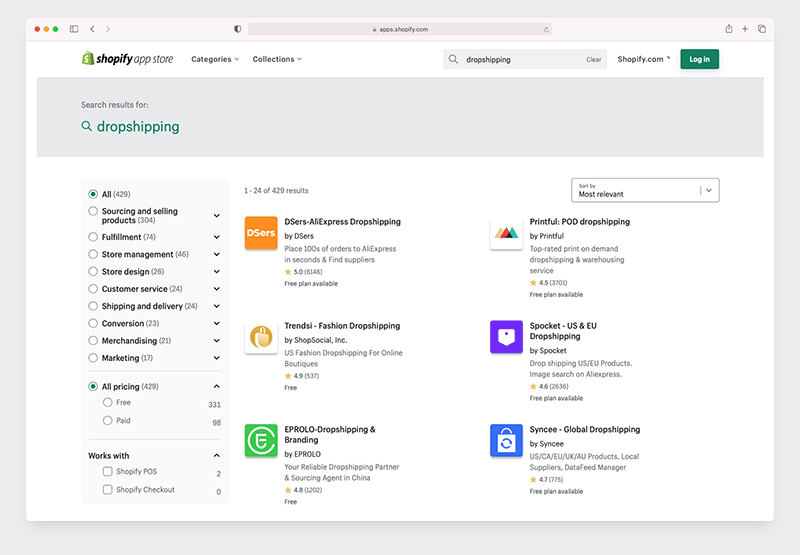
Task: Select the Shipping and delivery radio button
Action: pos(93,306)
